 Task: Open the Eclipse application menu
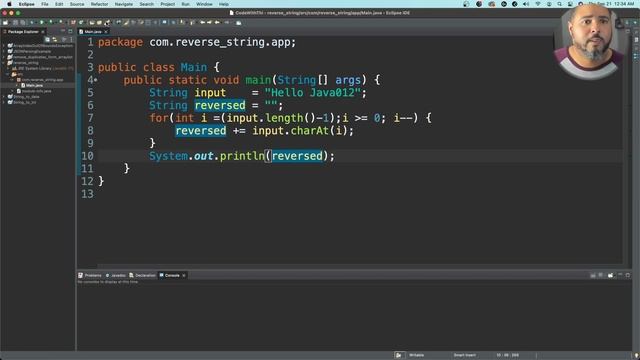pos(27,4)
